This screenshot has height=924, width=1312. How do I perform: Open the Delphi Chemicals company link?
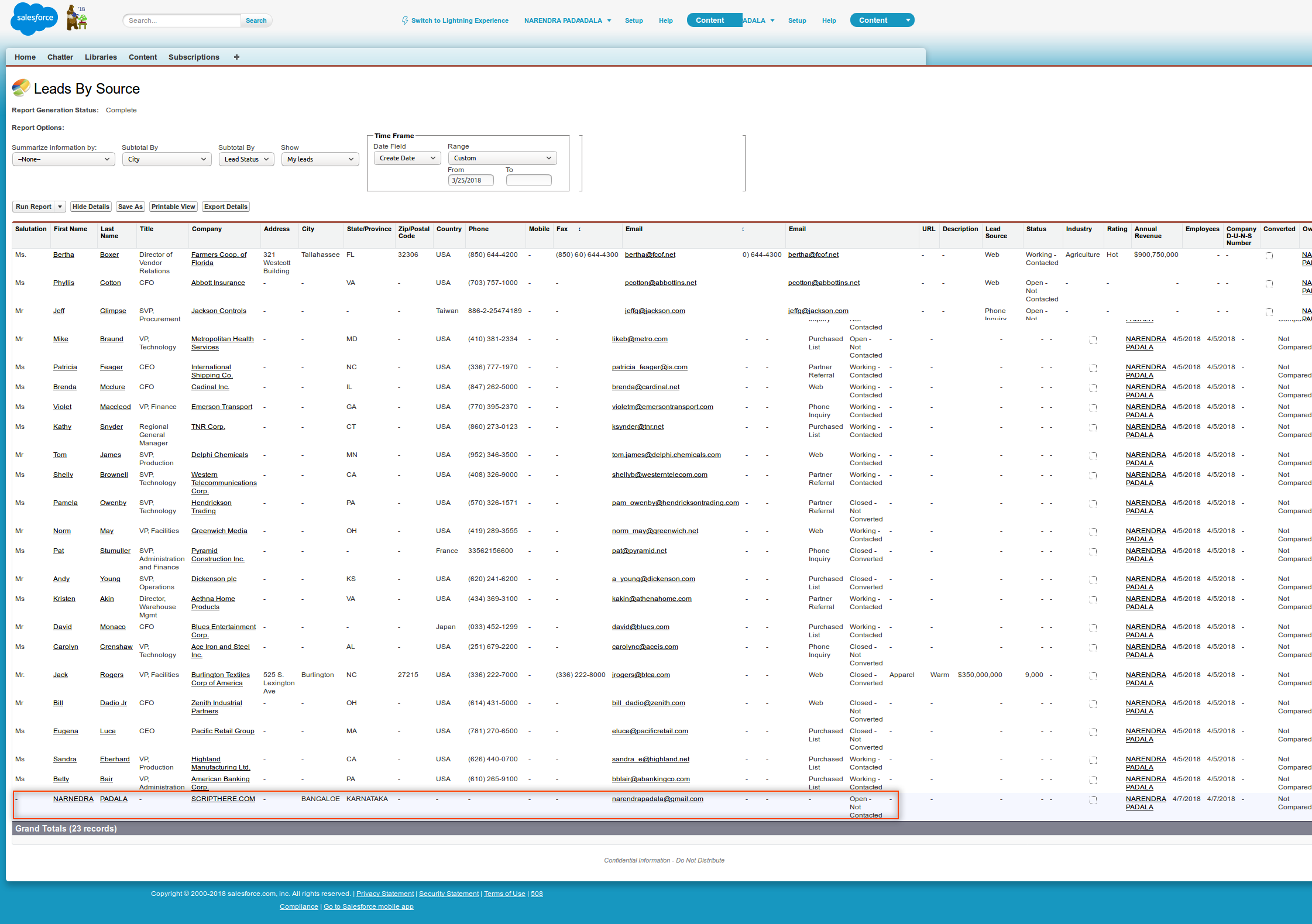[x=219, y=455]
